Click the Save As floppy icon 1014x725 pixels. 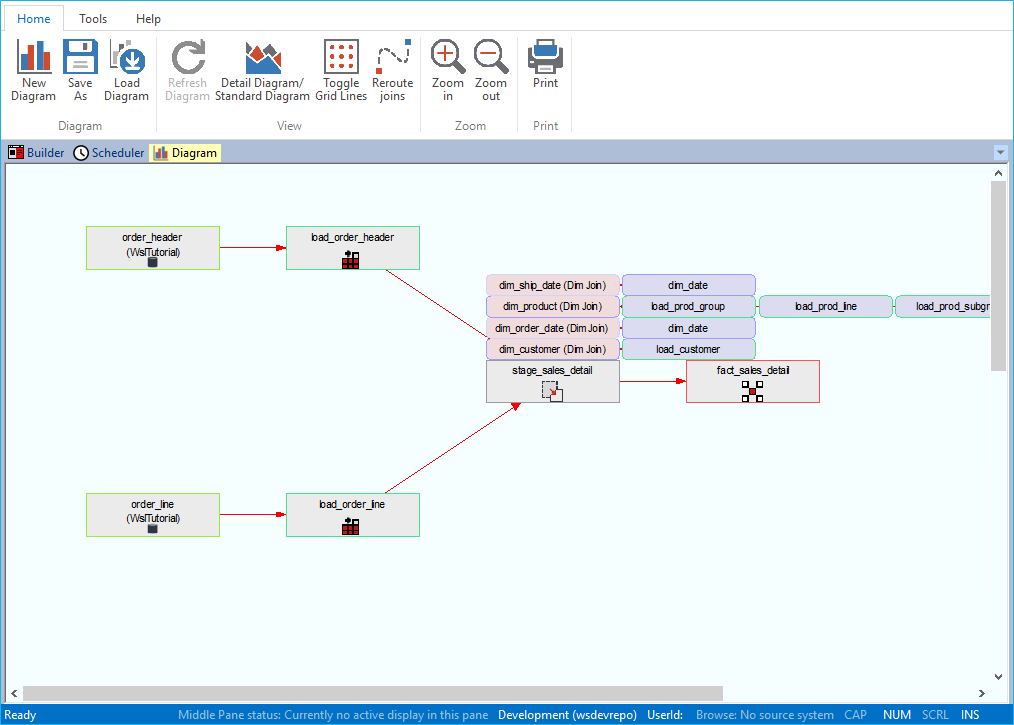[80, 56]
